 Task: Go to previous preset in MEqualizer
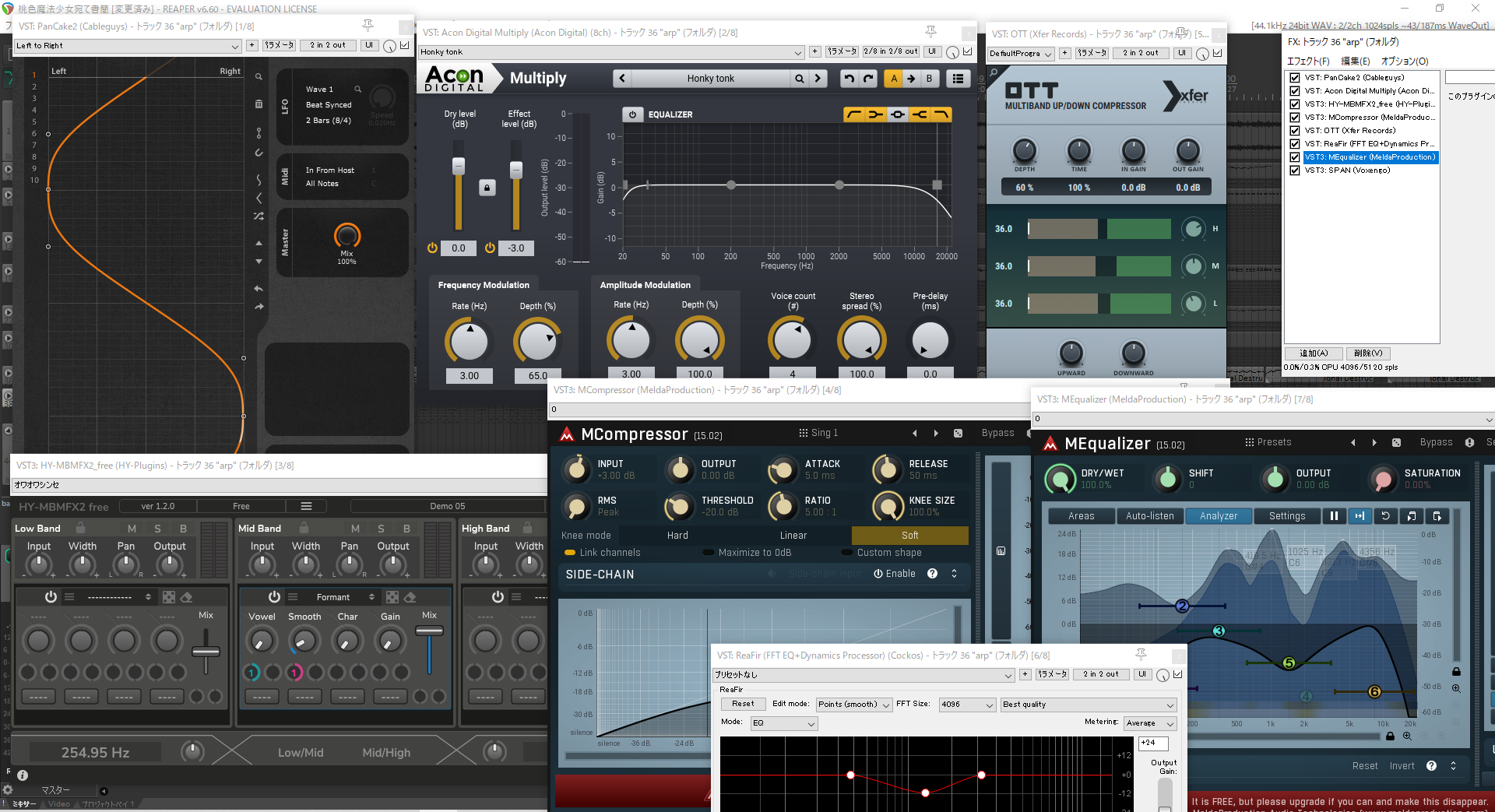pos(1353,442)
